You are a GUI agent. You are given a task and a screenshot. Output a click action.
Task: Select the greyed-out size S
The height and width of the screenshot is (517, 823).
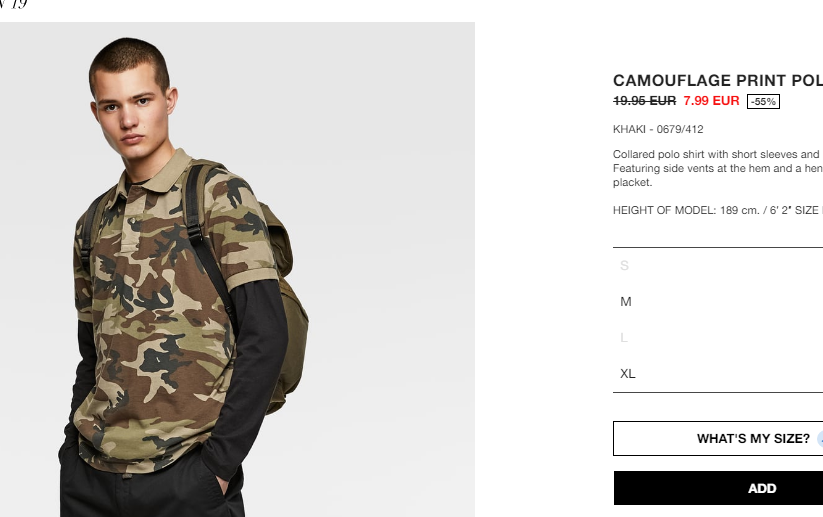pos(718,266)
